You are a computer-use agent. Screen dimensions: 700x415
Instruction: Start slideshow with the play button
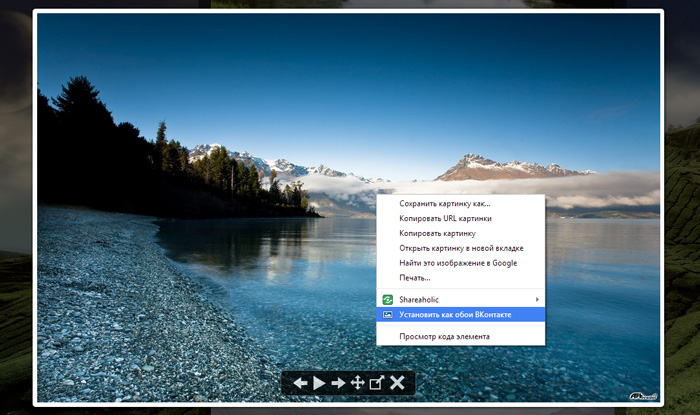pyautogui.click(x=319, y=383)
